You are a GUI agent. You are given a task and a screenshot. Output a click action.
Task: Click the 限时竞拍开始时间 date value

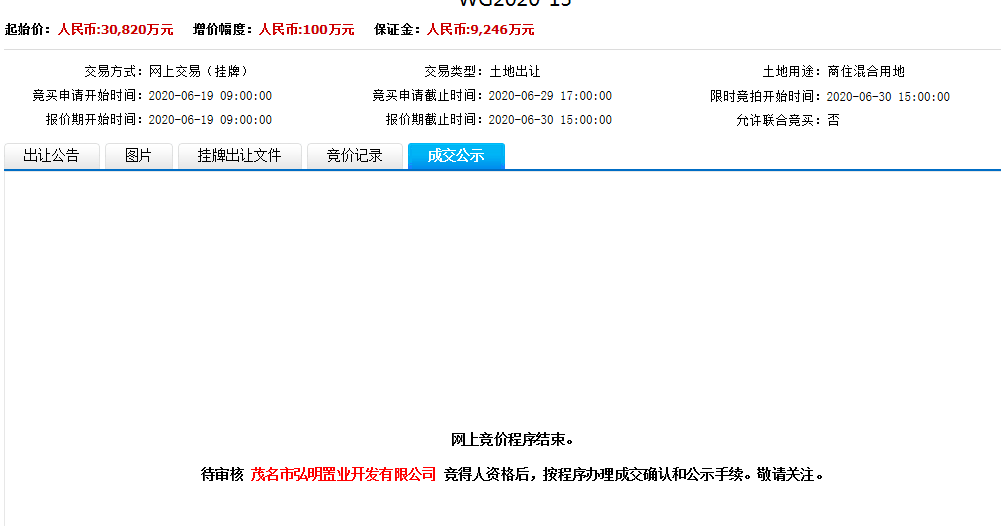click(888, 97)
